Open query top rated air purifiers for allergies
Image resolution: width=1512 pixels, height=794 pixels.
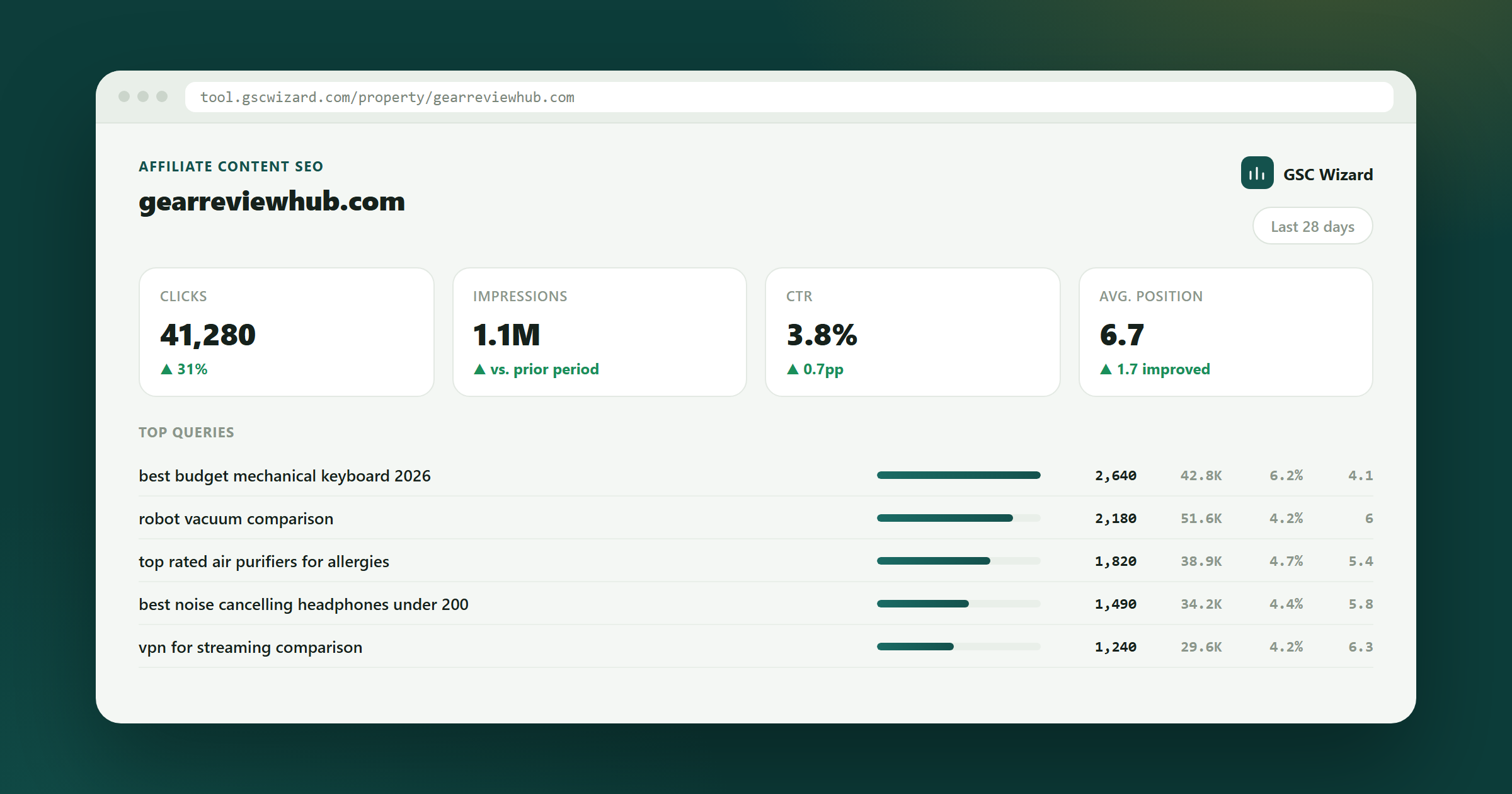pos(264,561)
